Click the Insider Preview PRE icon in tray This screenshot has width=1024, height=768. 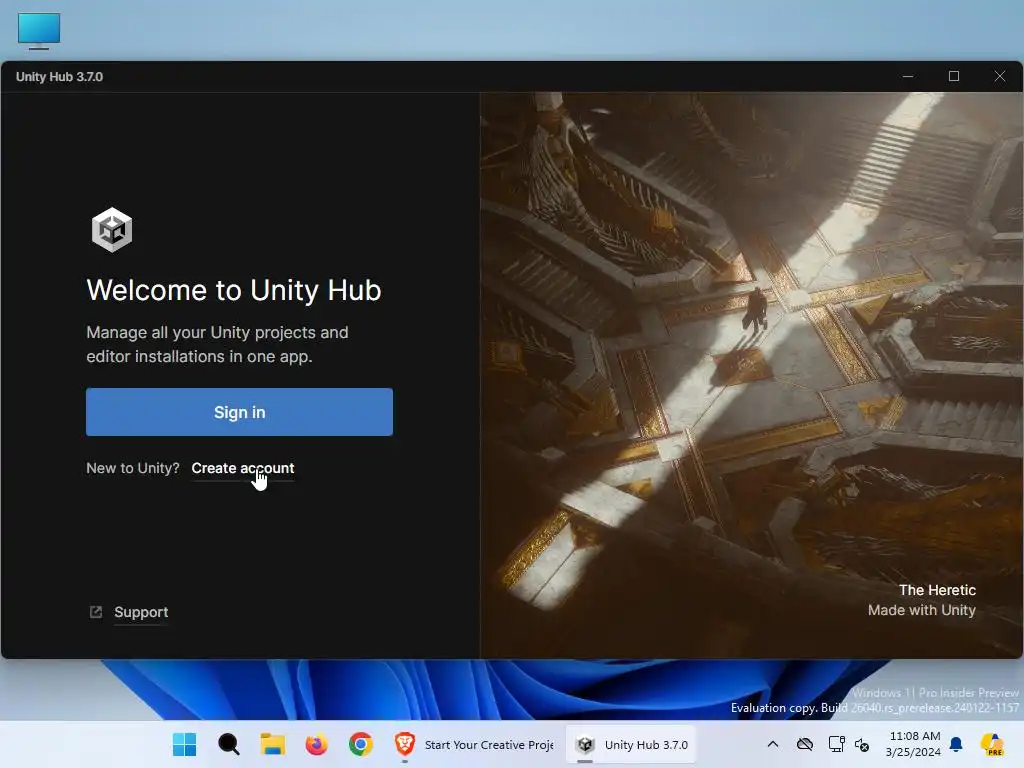993,744
